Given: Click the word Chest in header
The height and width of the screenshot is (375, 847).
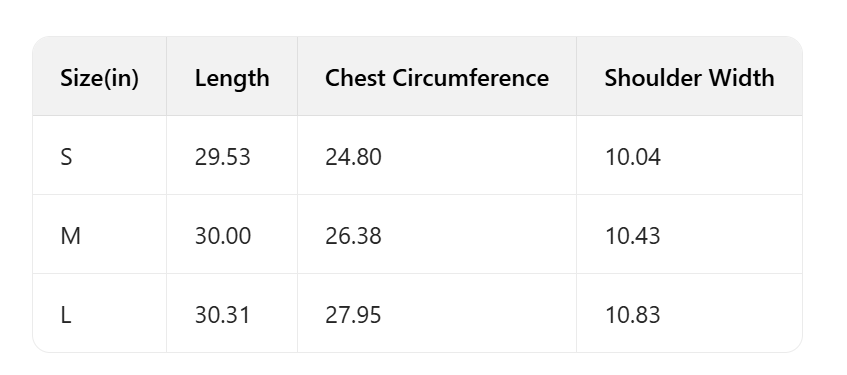Looking at the screenshot, I should point(355,78).
